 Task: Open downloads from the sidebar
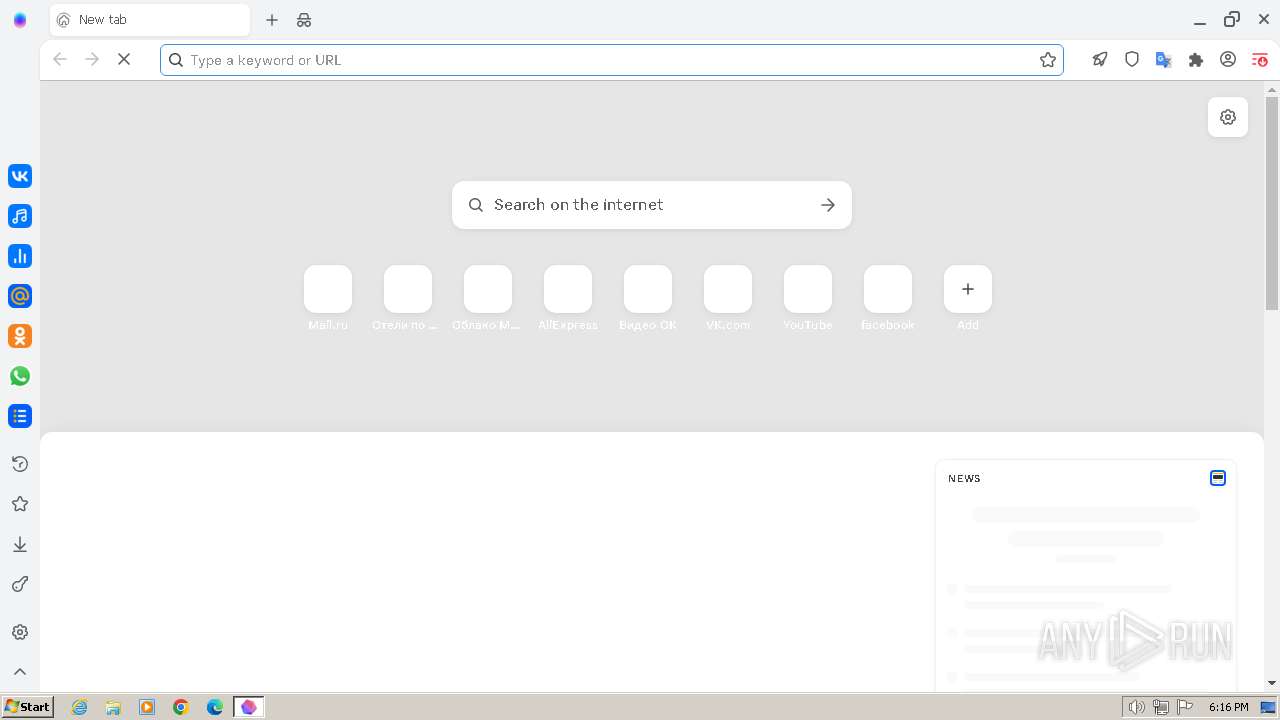click(20, 544)
